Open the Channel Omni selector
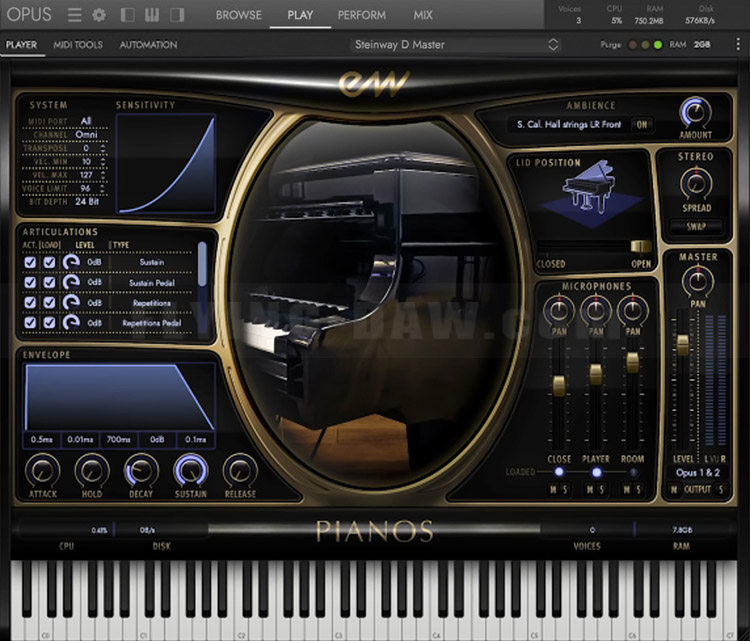The height and width of the screenshot is (641, 750). click(86, 134)
